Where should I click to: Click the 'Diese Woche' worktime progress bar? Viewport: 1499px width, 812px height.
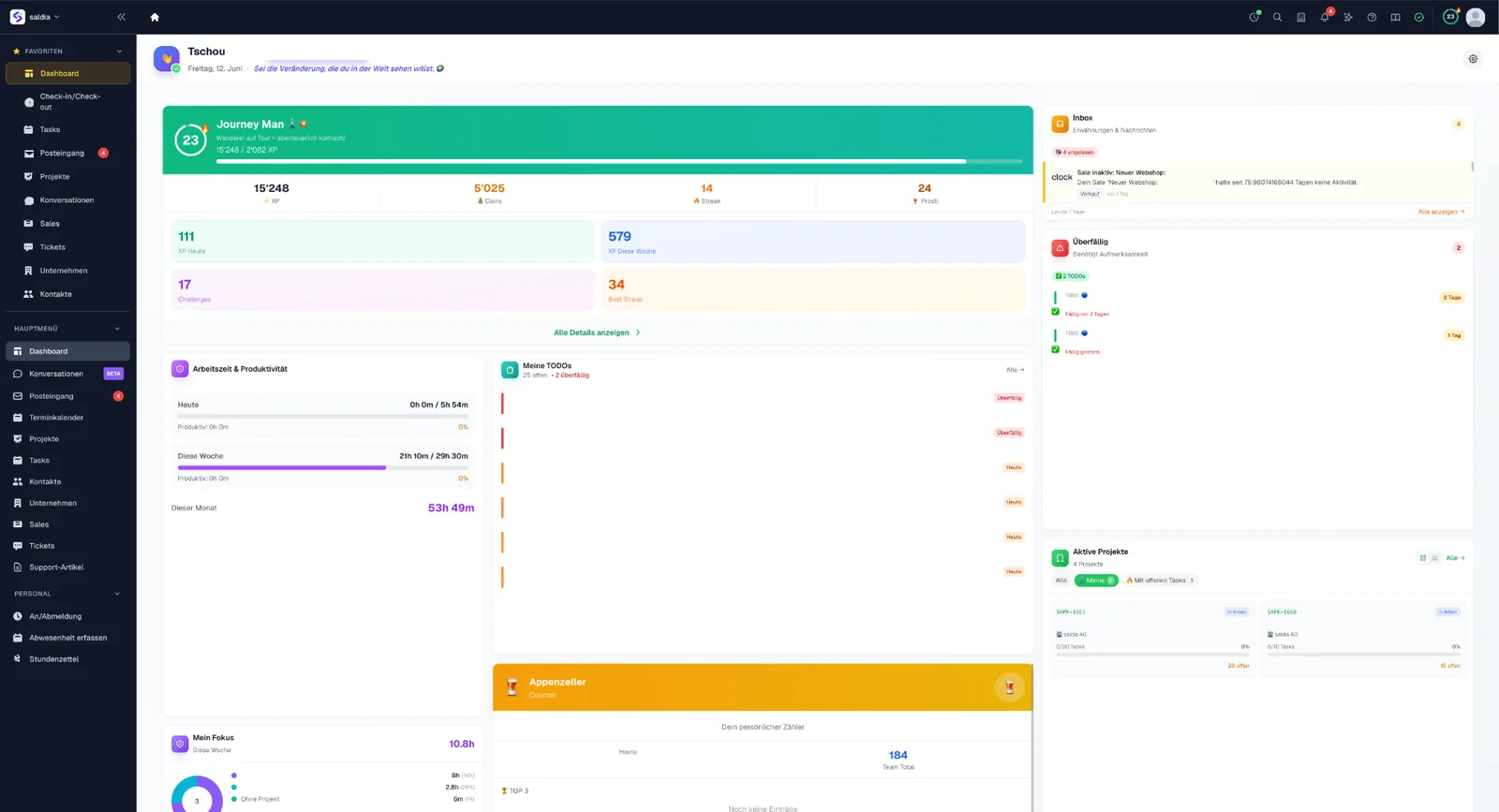[322, 467]
